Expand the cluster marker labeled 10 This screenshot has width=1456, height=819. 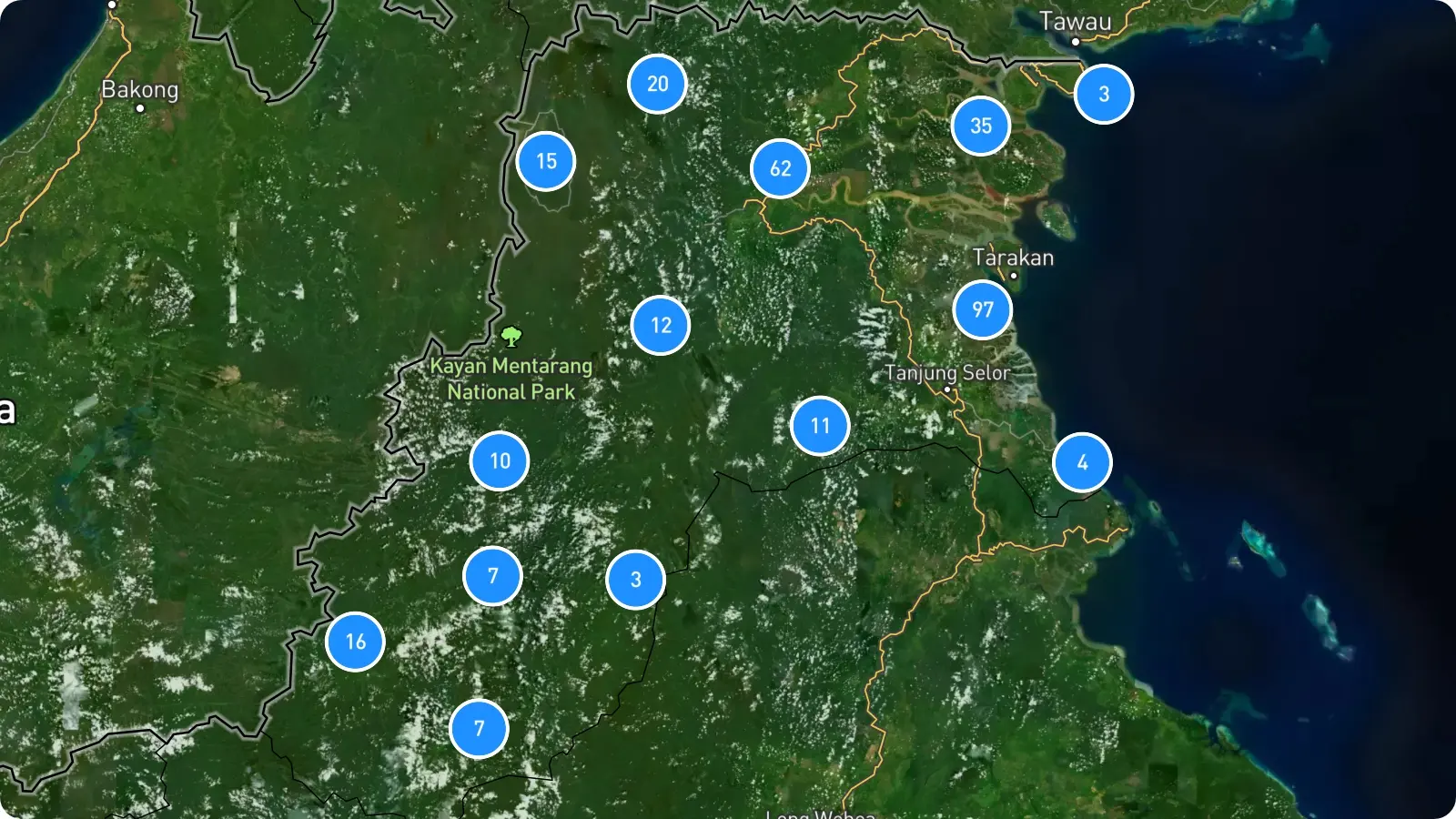click(500, 460)
